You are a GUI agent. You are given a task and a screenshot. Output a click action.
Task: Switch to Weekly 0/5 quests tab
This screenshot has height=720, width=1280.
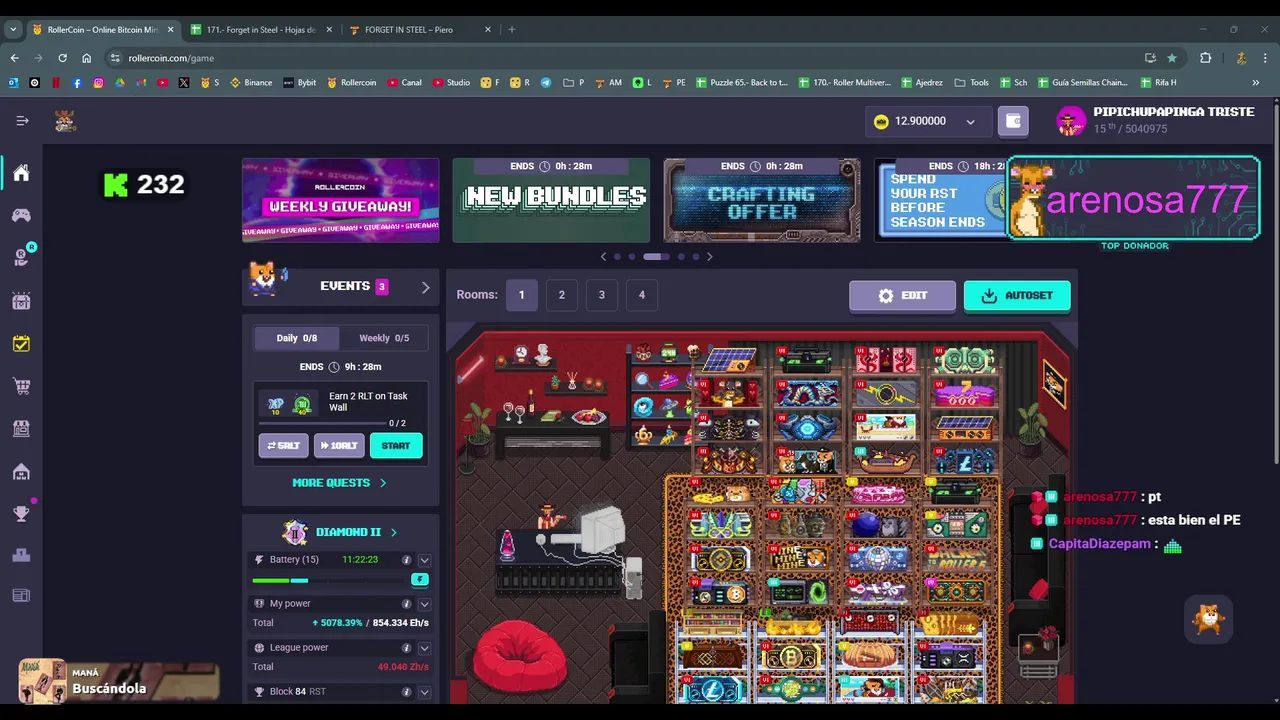tap(384, 338)
